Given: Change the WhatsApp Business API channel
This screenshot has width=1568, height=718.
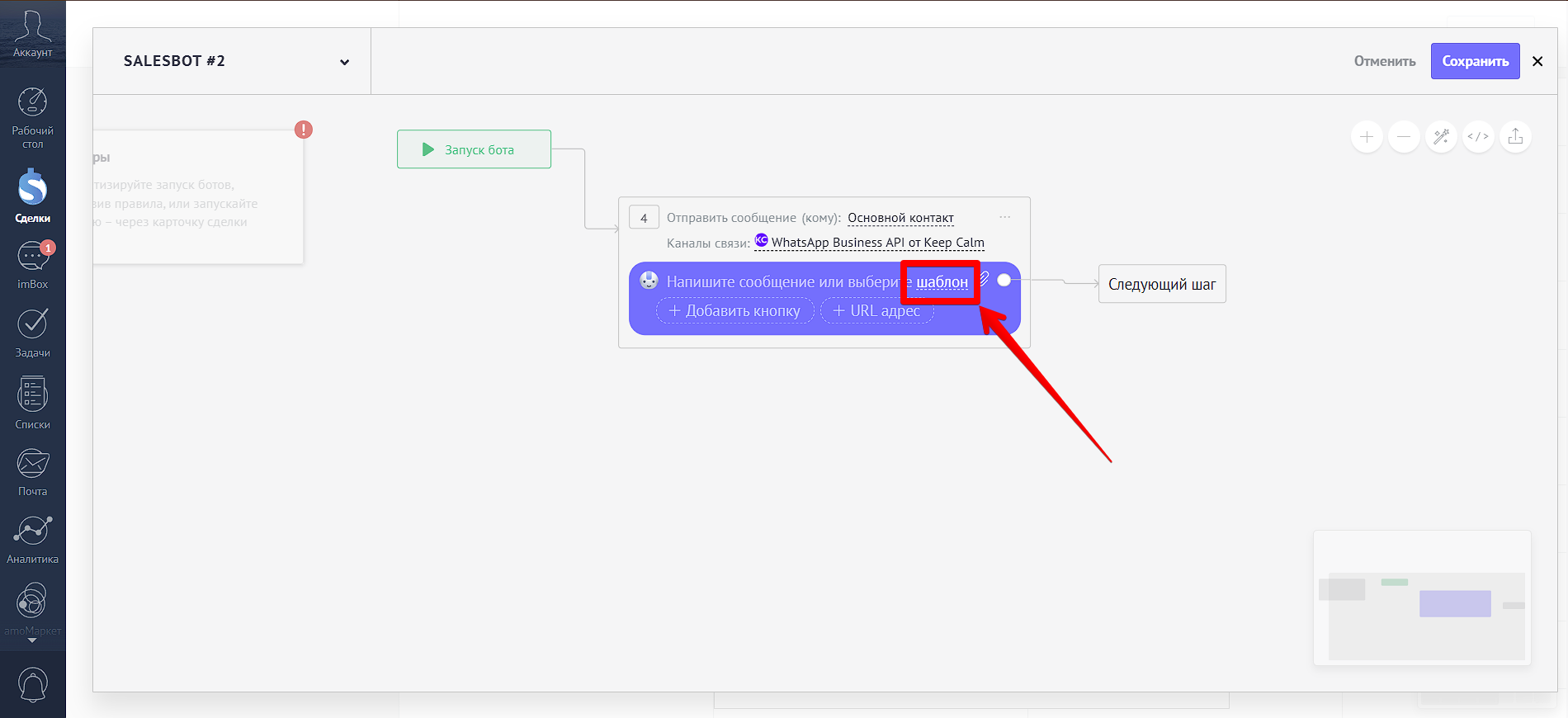Looking at the screenshot, I should coord(870,242).
